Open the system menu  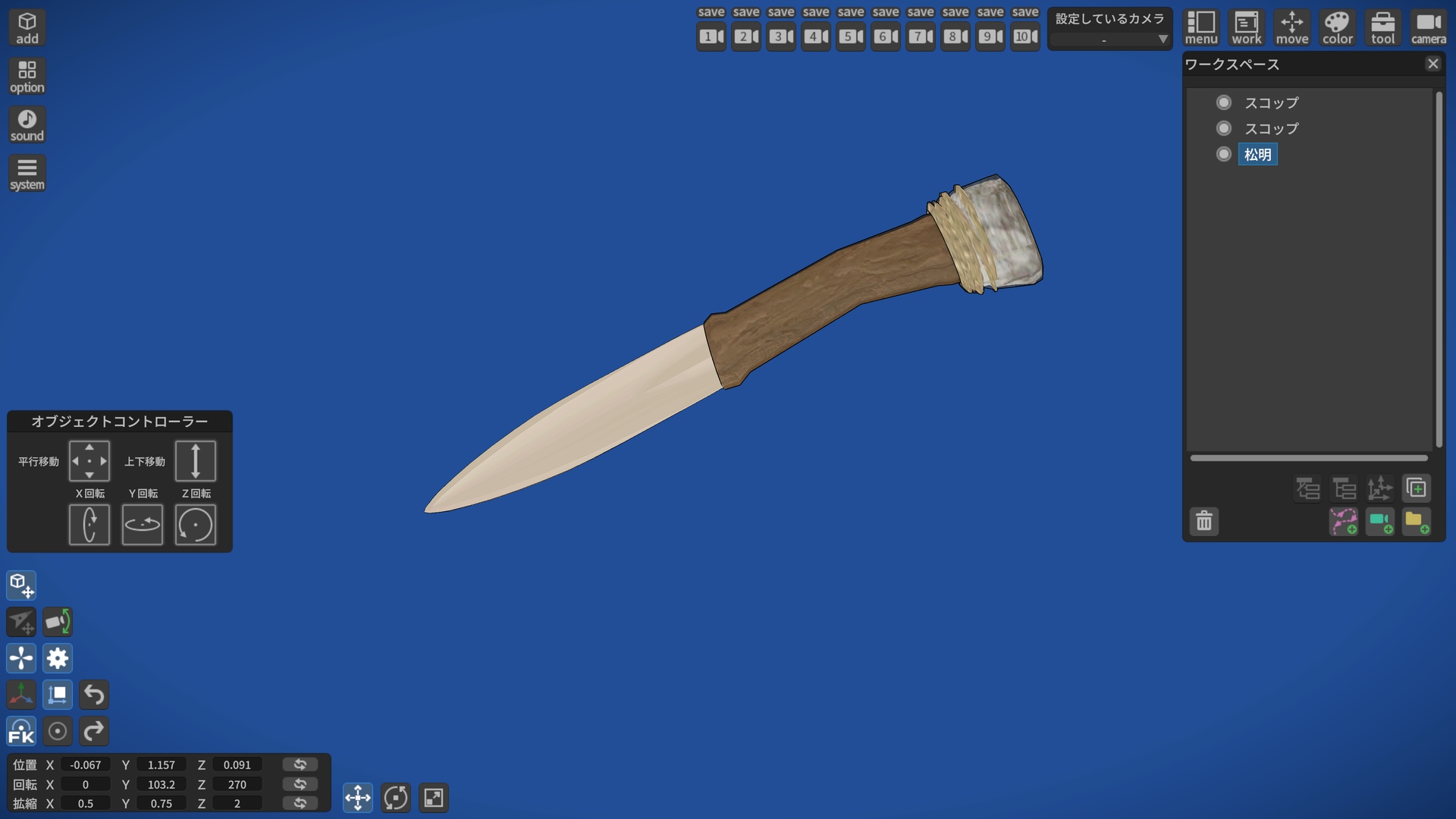tap(27, 174)
